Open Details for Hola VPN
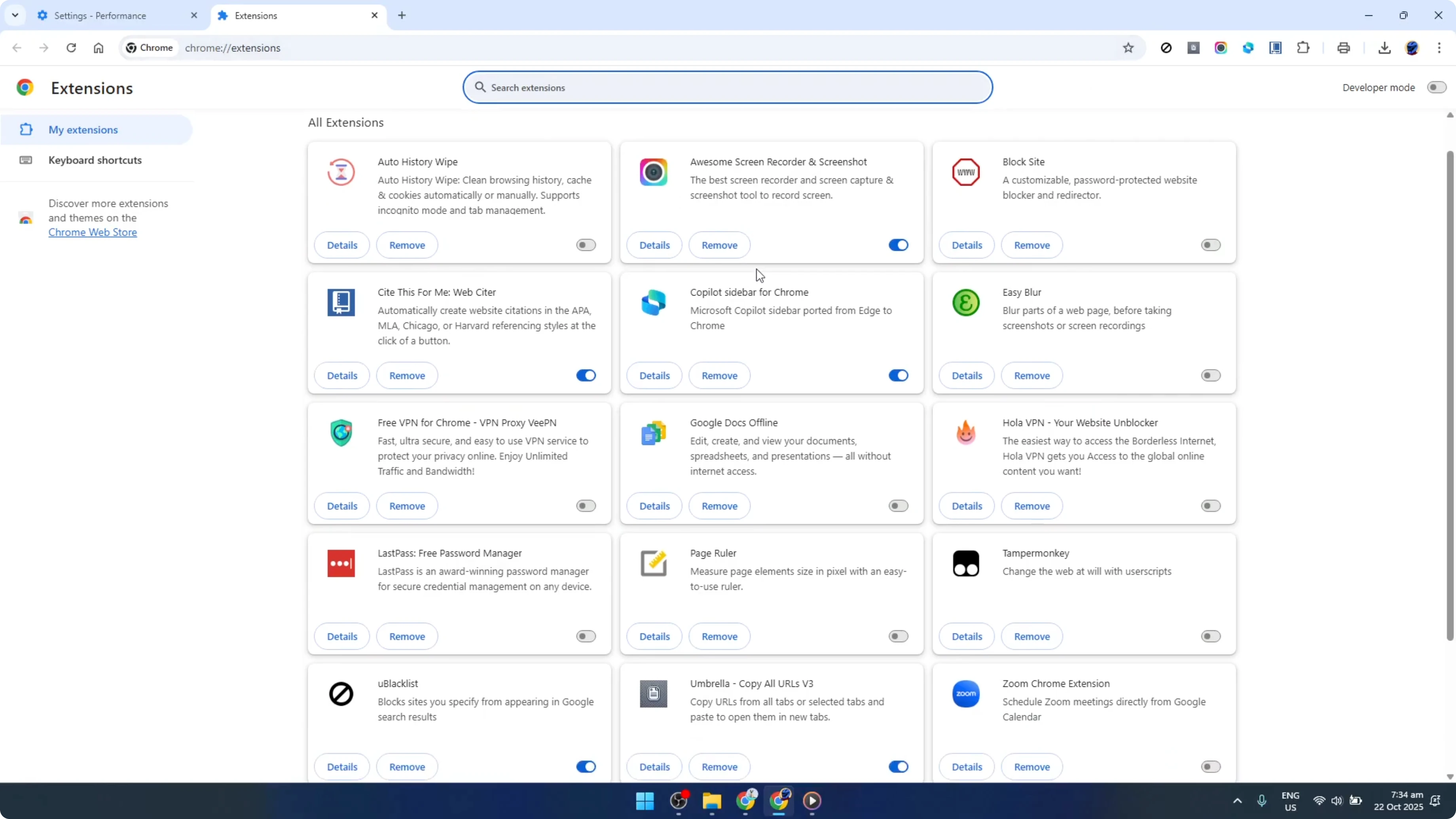The height and width of the screenshot is (819, 1456). [967, 506]
